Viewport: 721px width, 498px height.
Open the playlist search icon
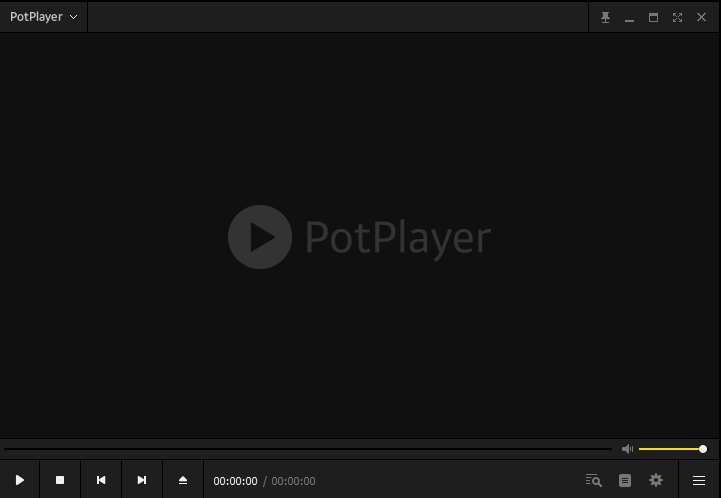(x=594, y=481)
